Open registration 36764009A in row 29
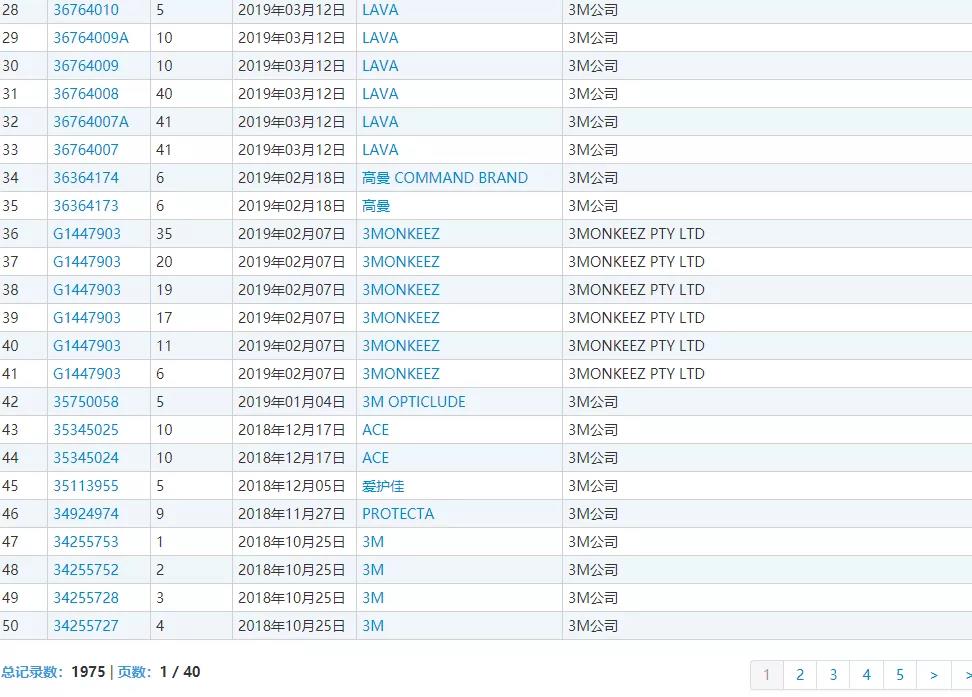 tap(91, 38)
